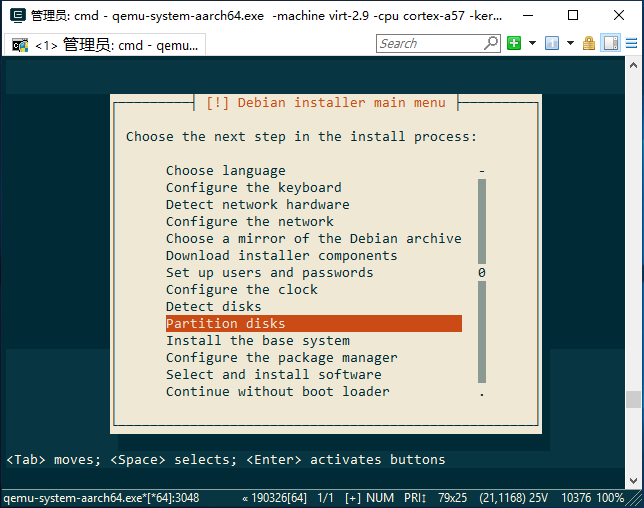The width and height of the screenshot is (644, 508).
Task: Click the scrollbar down arrow
Action: 633,480
